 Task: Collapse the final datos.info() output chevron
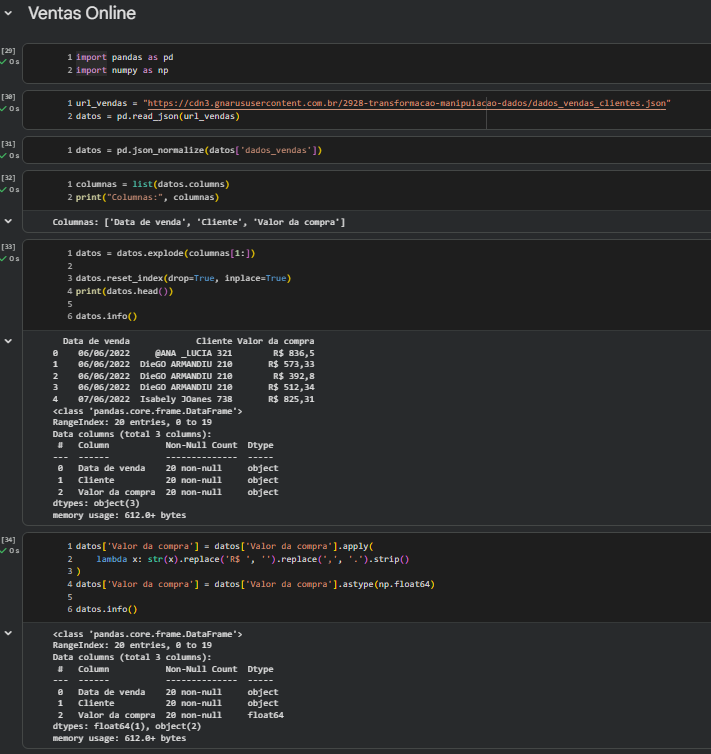coord(9,633)
